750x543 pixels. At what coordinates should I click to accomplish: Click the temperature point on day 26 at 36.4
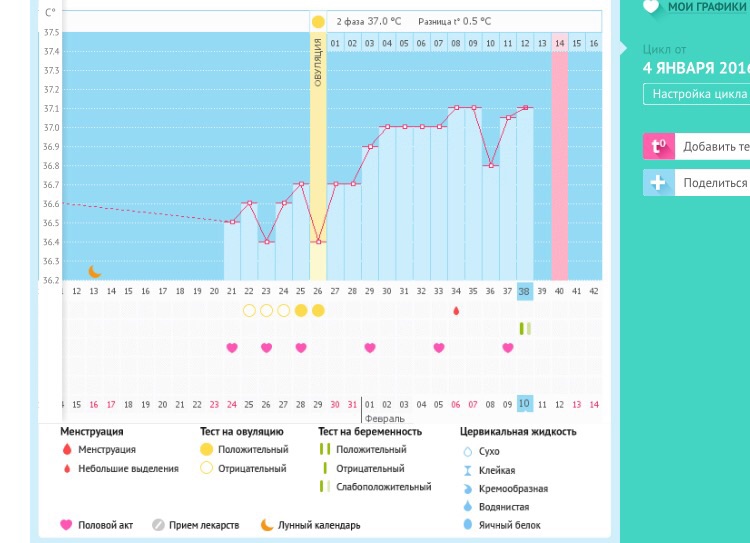(318, 241)
